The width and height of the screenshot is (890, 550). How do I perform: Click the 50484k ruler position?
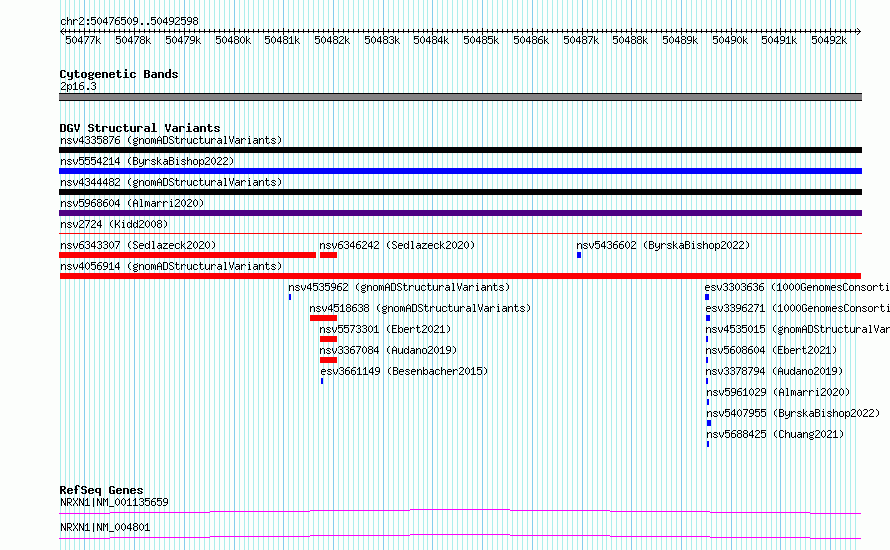click(431, 40)
